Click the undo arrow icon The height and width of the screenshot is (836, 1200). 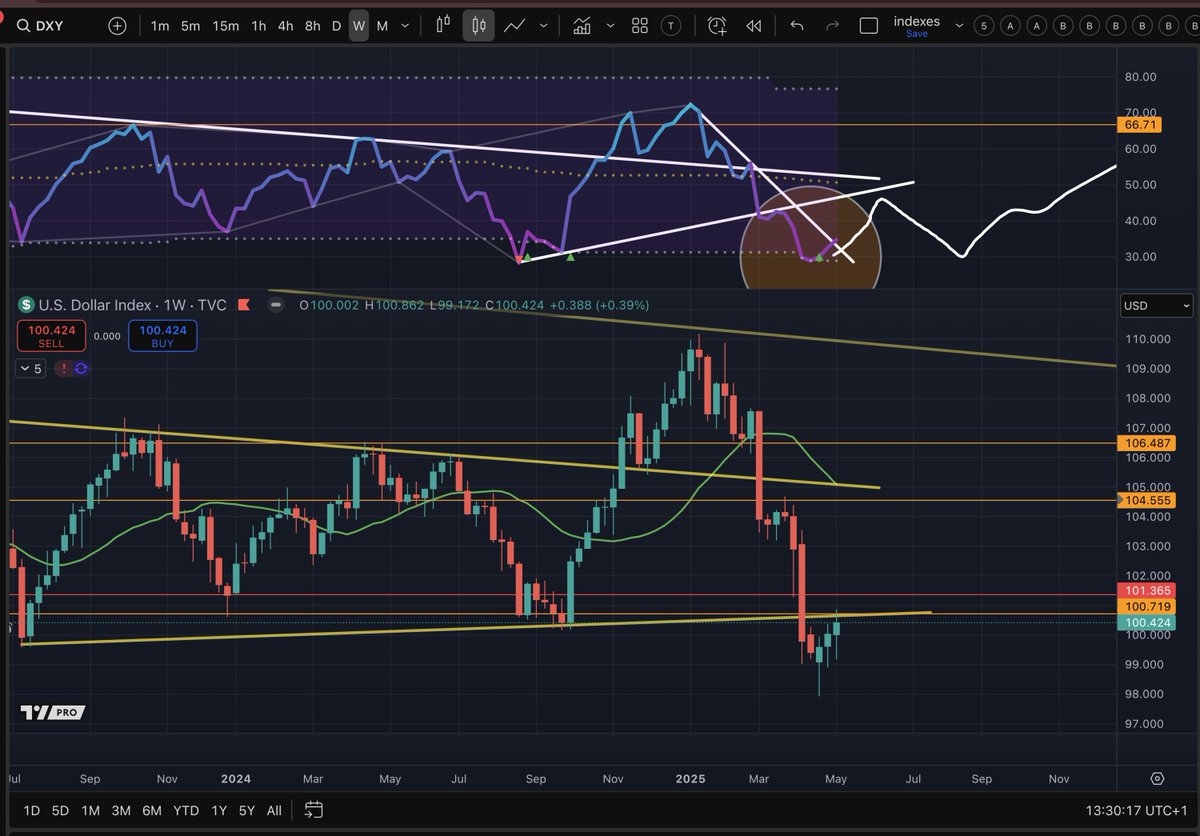[797, 25]
